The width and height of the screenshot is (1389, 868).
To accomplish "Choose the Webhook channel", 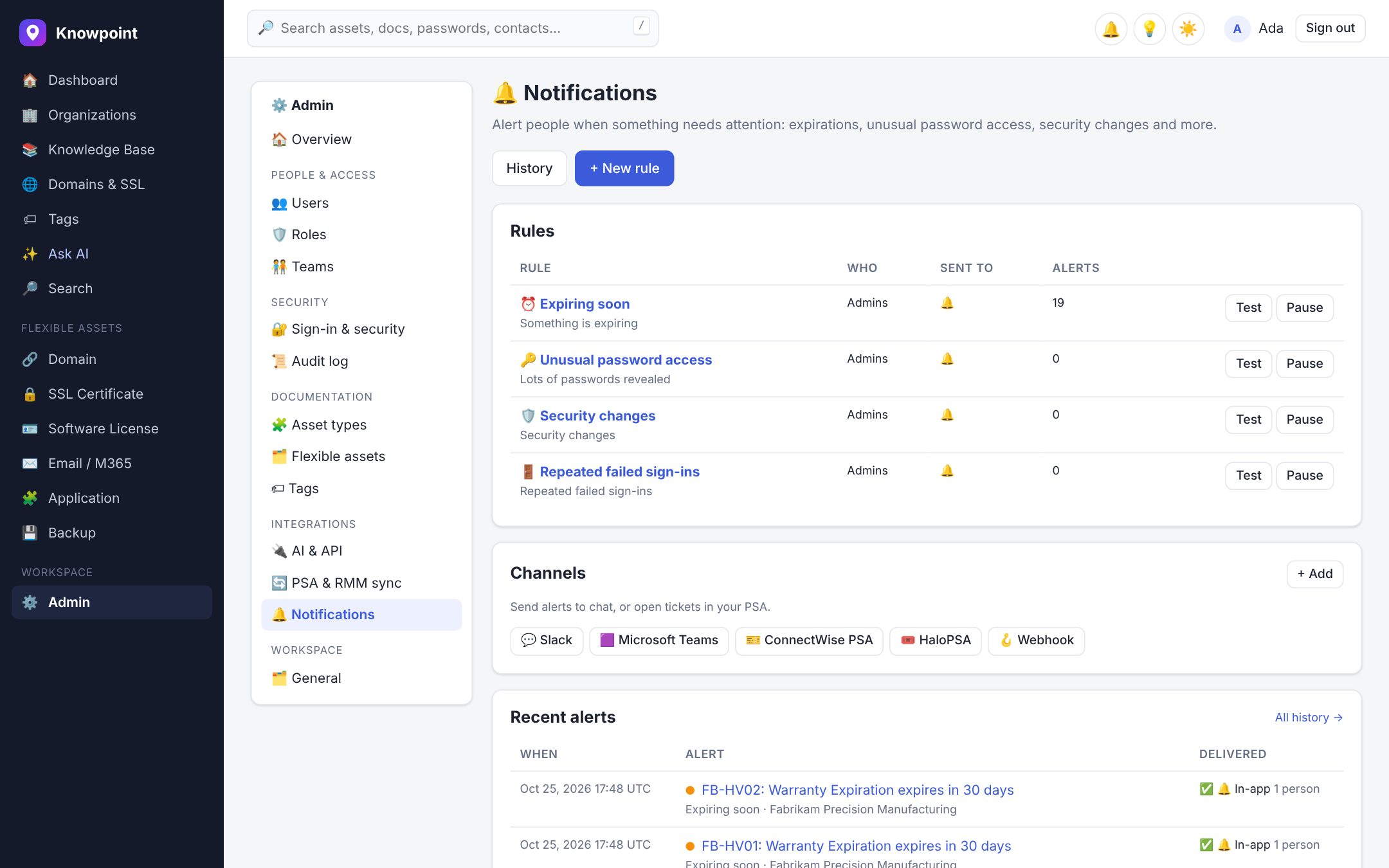I will [x=1037, y=641].
